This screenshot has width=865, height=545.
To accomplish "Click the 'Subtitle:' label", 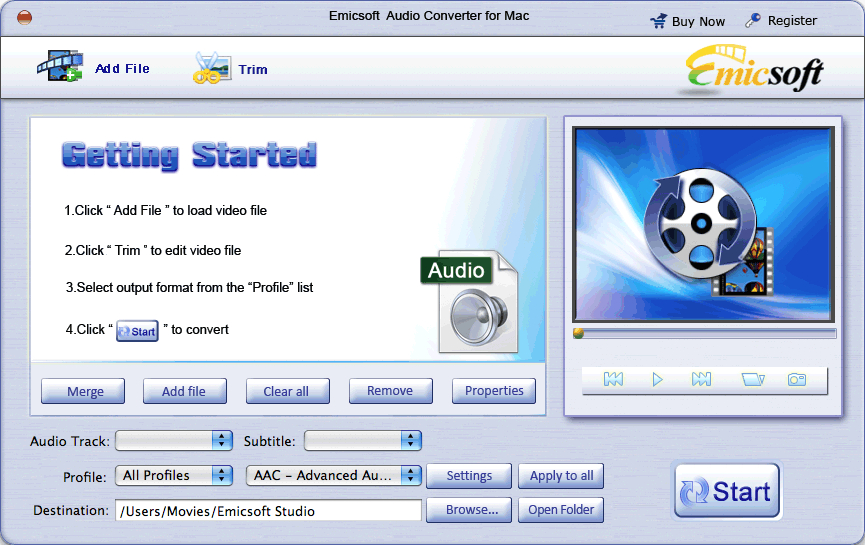I will click(x=269, y=441).
